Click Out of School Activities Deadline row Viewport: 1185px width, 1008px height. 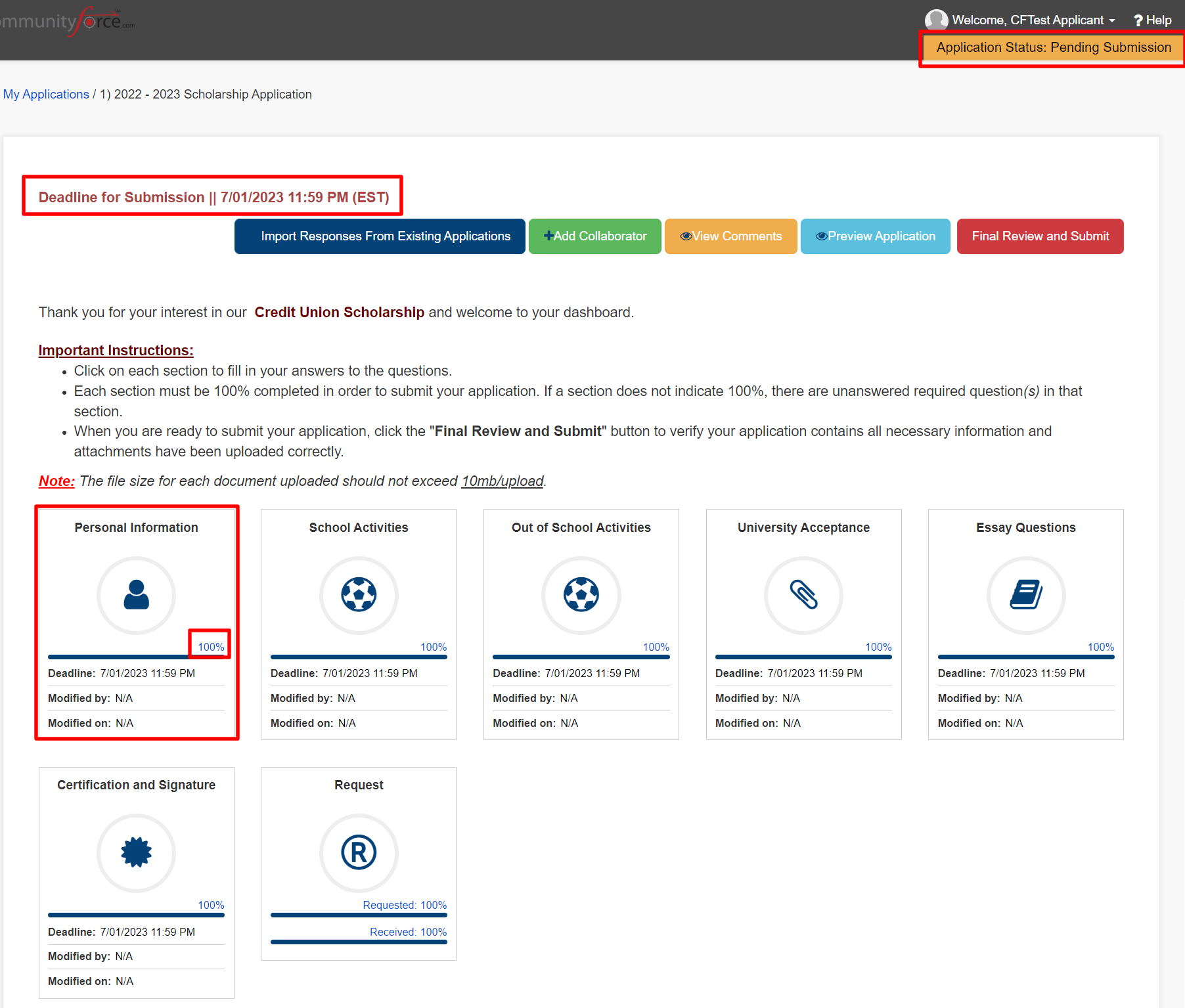point(581,673)
